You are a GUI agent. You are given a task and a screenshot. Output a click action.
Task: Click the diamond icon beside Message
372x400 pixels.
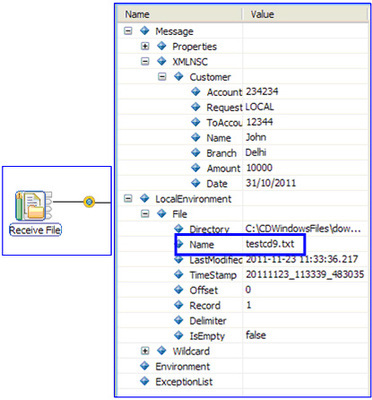pyautogui.click(x=144, y=31)
